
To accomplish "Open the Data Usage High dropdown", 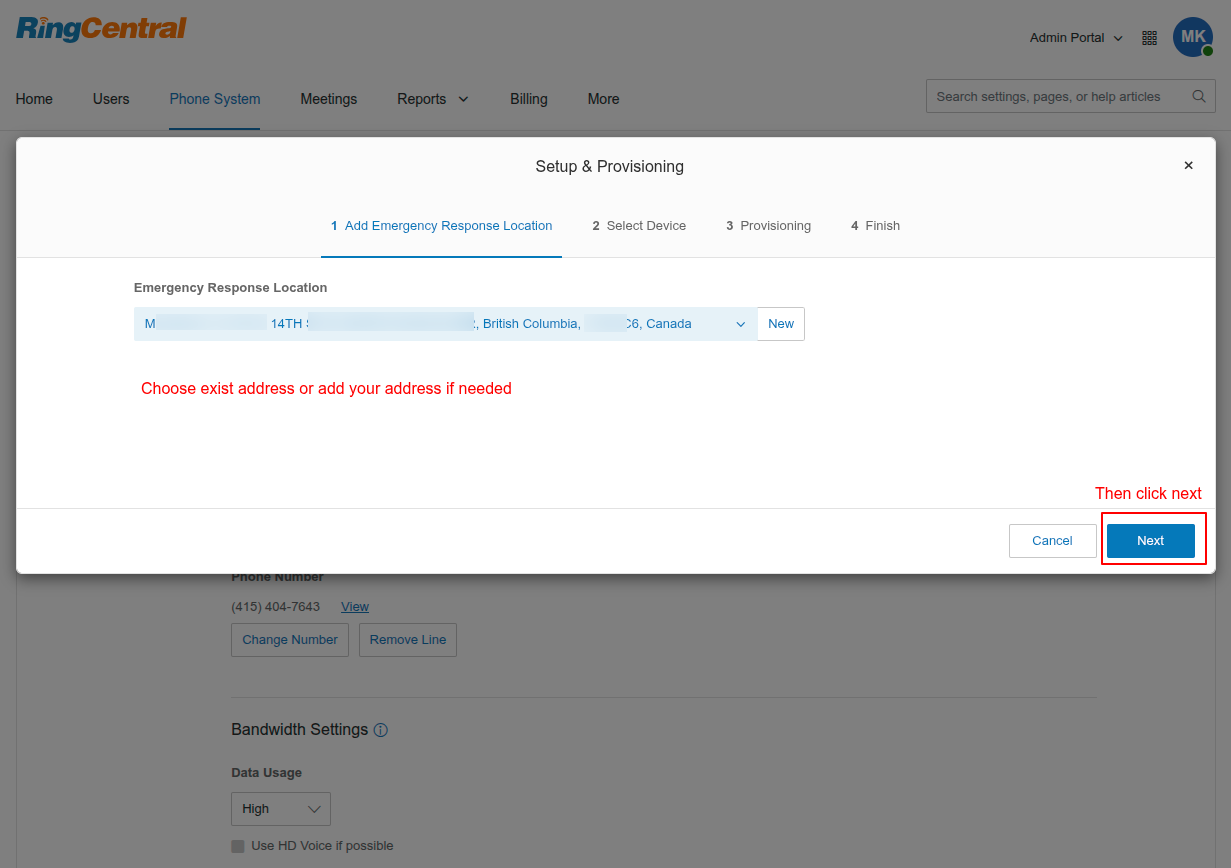I will 281,809.
